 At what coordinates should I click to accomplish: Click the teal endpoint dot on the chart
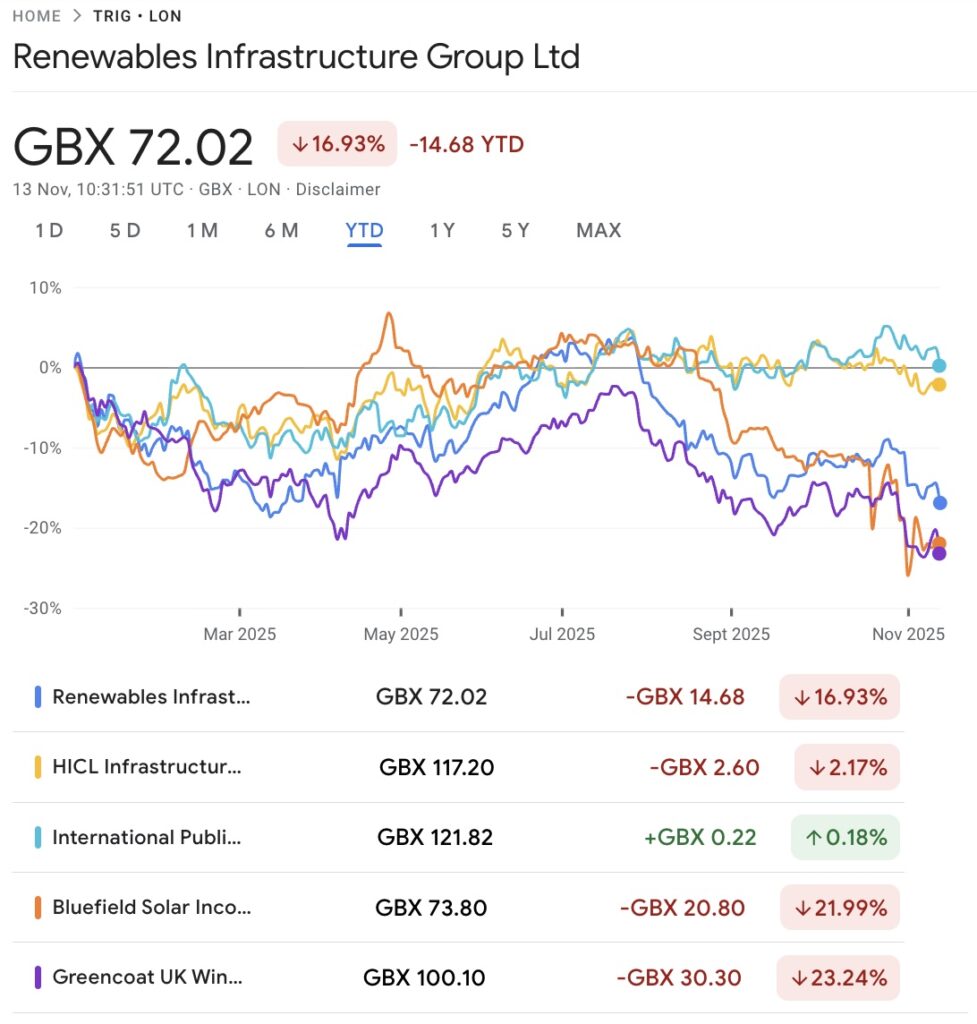[938, 365]
